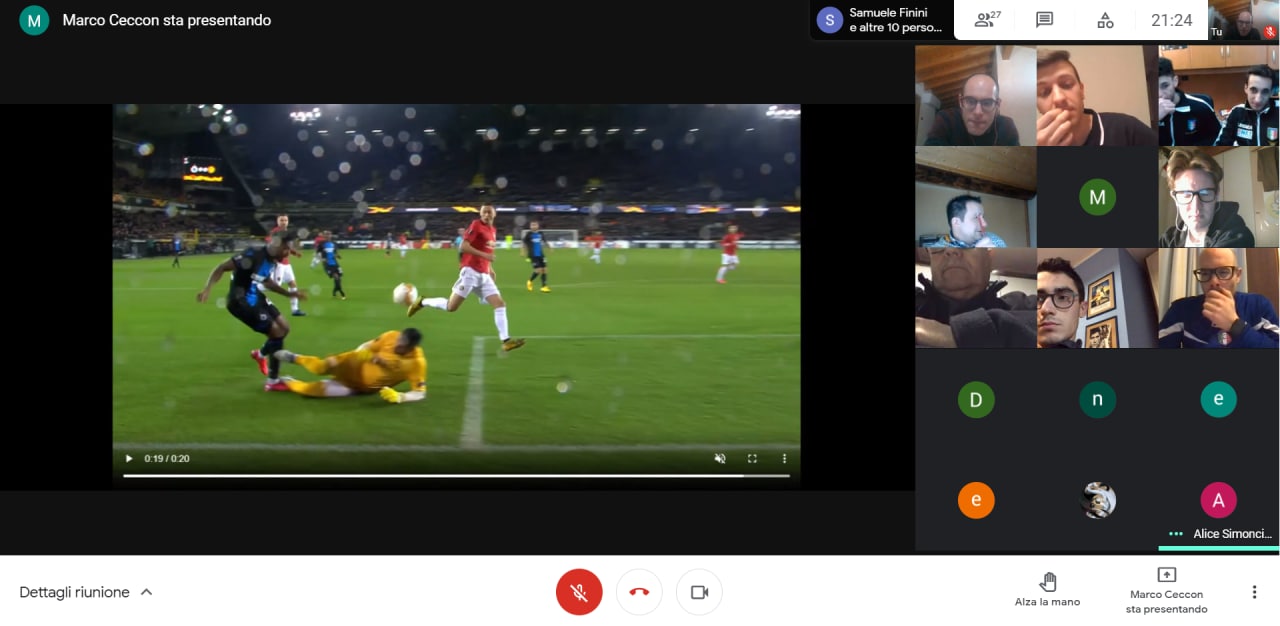Raise hand with Alza la mano

coord(1047,590)
